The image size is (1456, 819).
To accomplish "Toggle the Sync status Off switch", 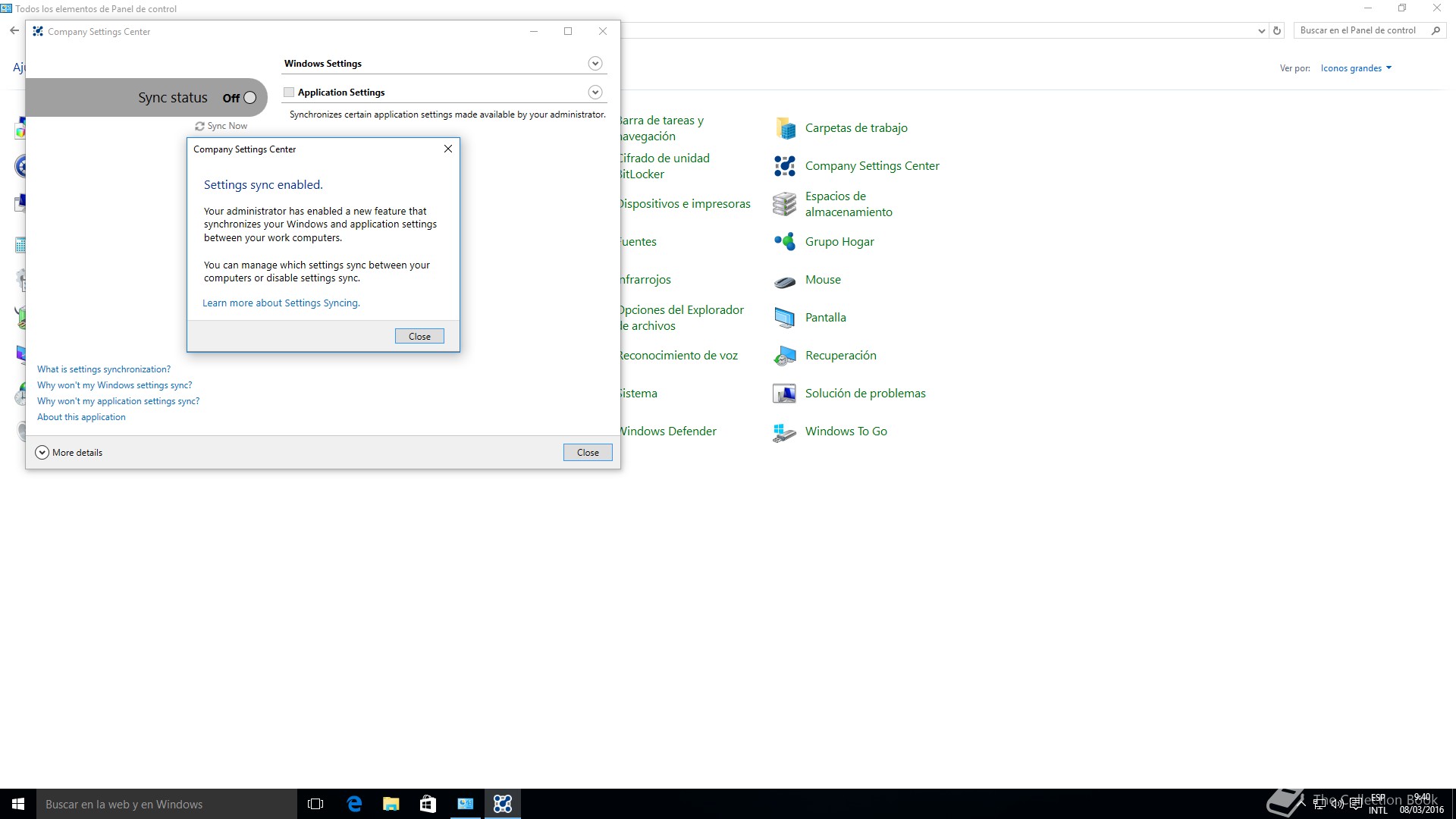I will pyautogui.click(x=249, y=98).
